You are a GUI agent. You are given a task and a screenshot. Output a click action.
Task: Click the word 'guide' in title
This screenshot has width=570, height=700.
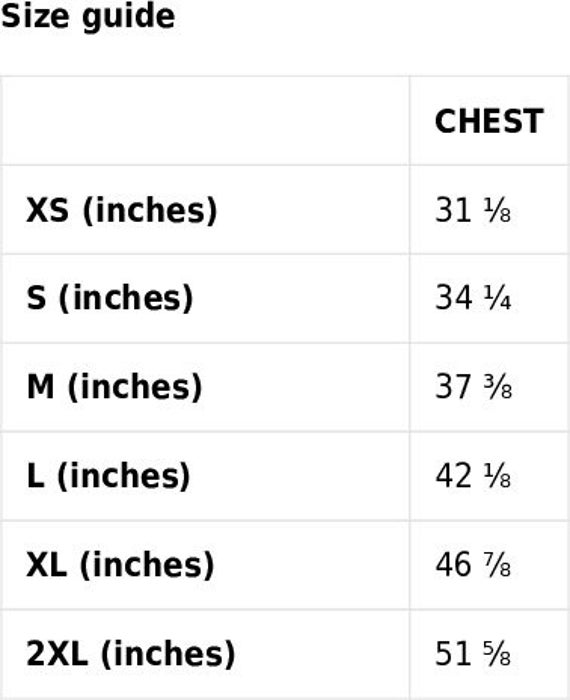[129, 18]
